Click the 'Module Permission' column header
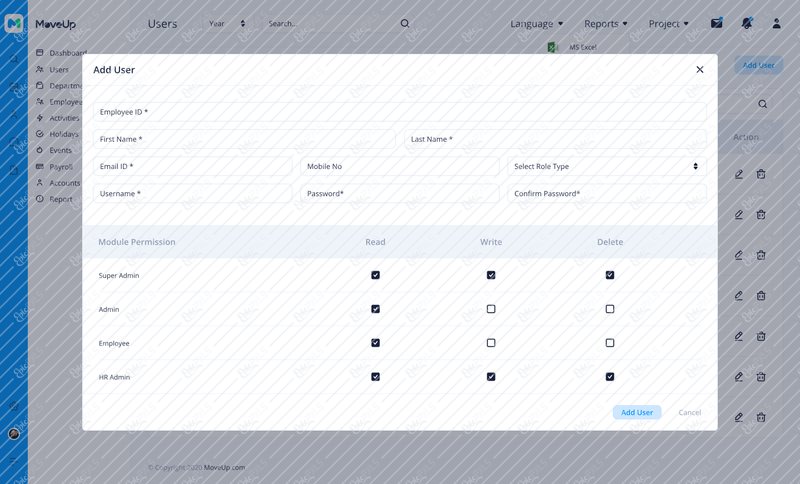 pos(137,242)
